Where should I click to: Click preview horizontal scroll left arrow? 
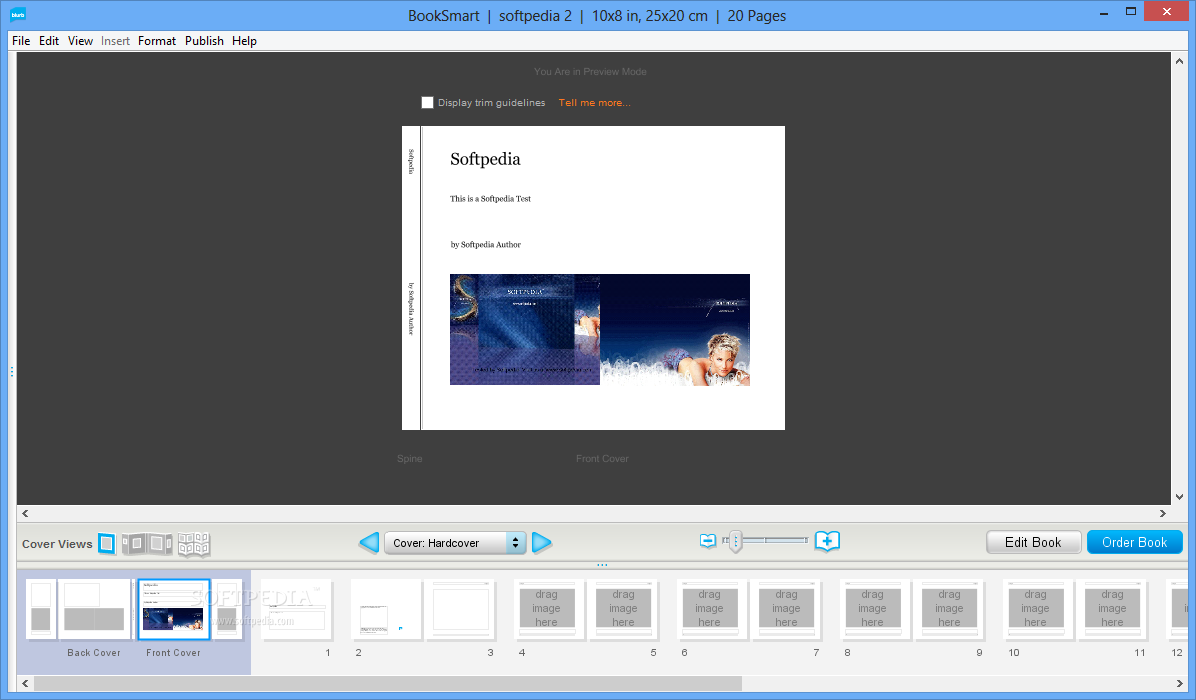point(25,513)
